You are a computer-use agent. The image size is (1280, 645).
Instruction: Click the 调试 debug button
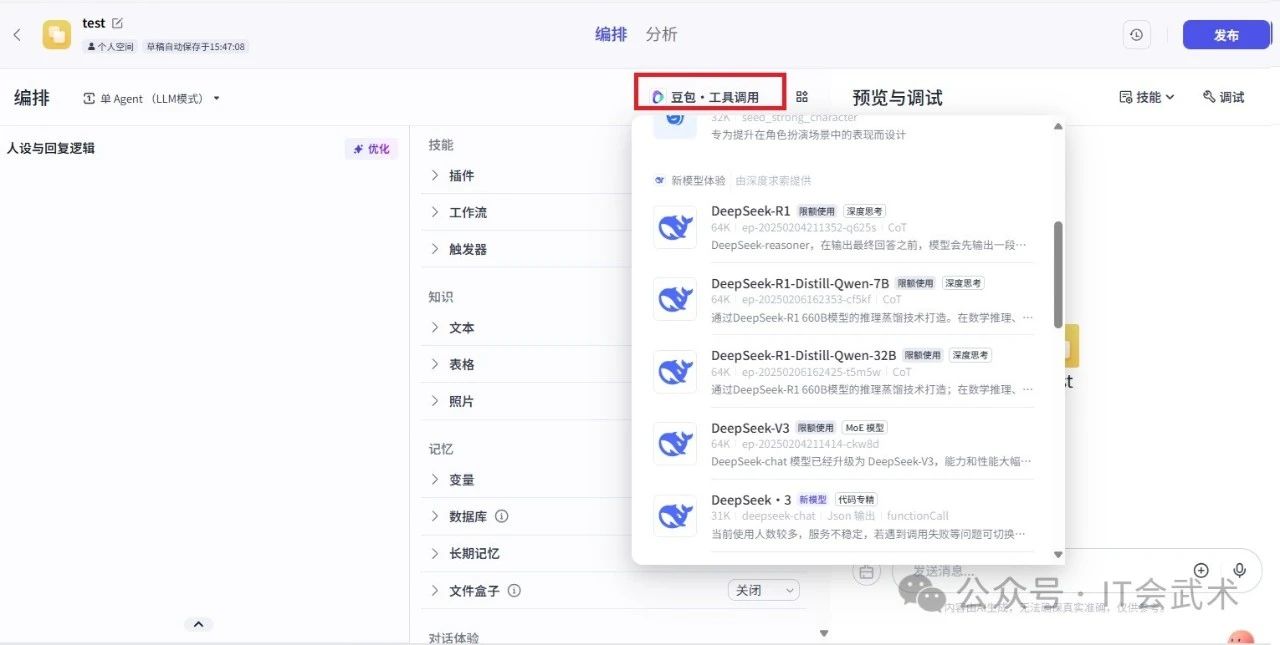(x=1224, y=97)
